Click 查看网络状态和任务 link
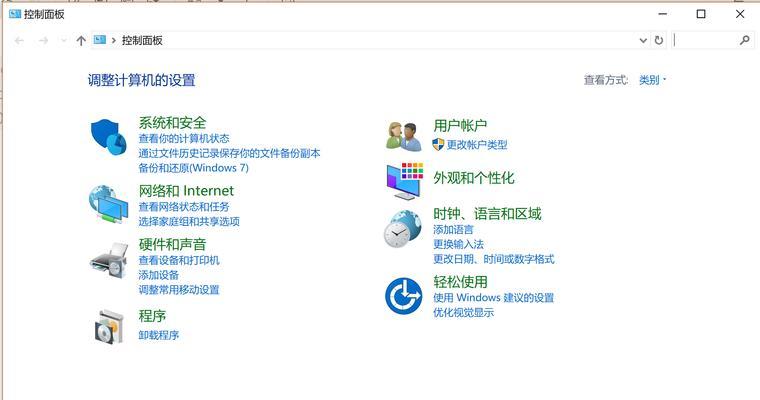 pos(184,207)
